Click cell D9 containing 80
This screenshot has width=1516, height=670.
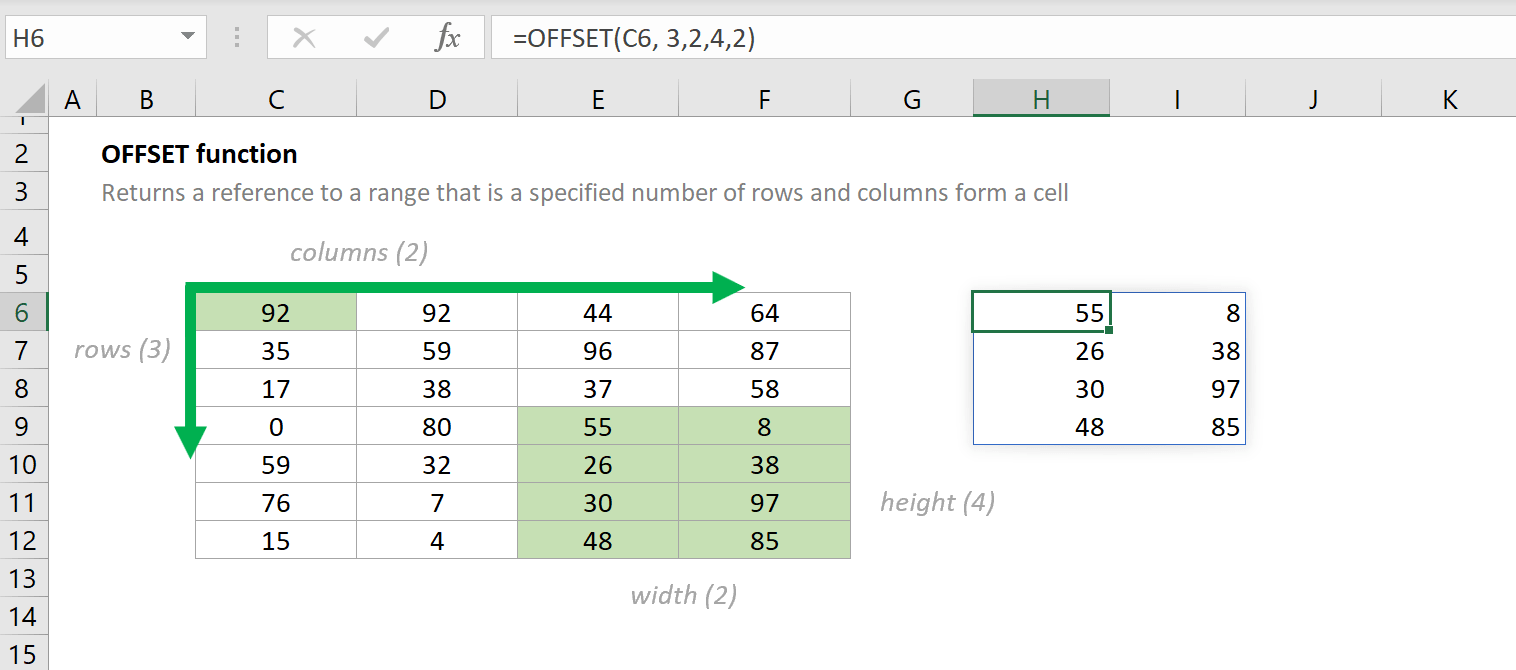(x=437, y=427)
